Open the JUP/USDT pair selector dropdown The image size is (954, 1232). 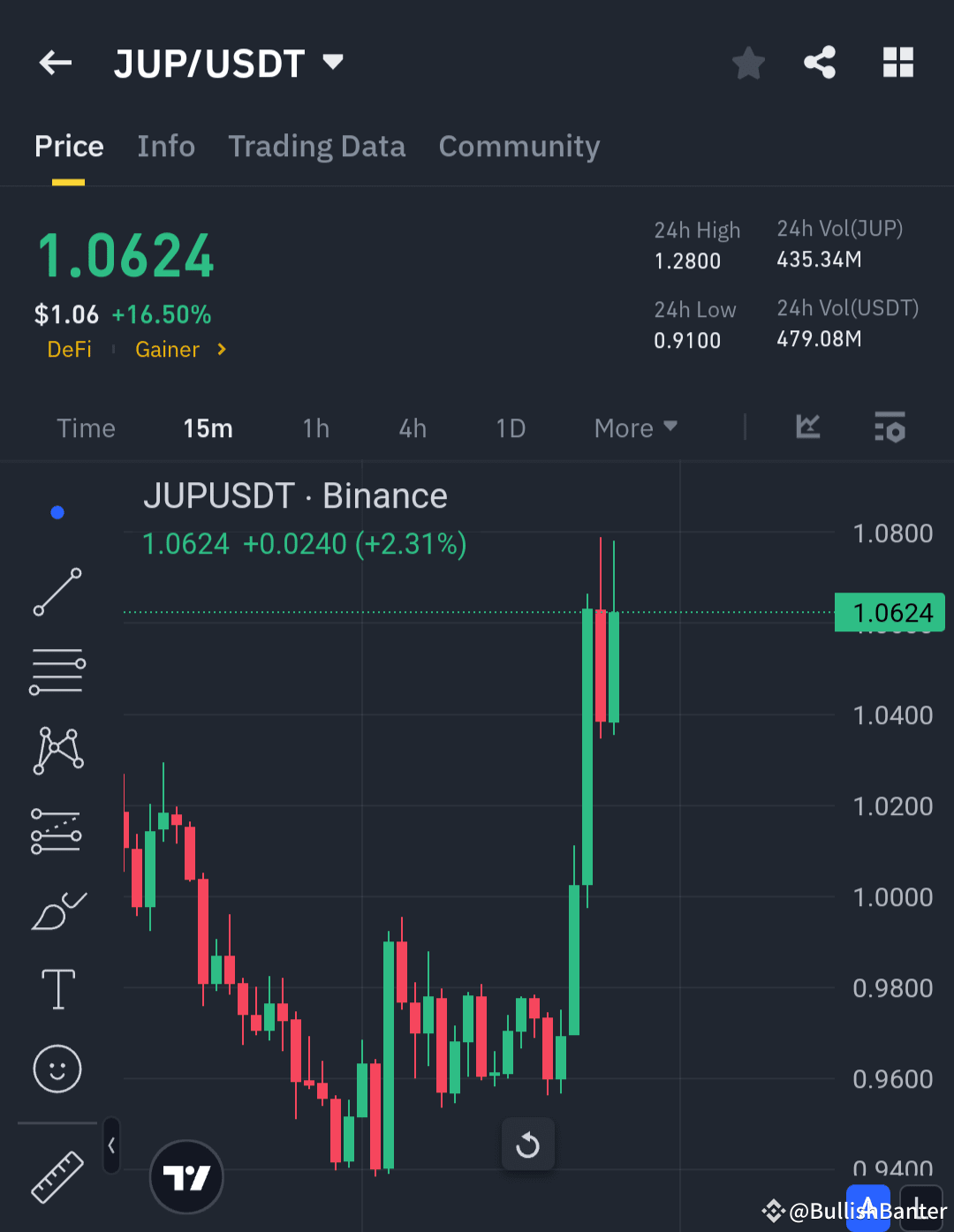332,62
